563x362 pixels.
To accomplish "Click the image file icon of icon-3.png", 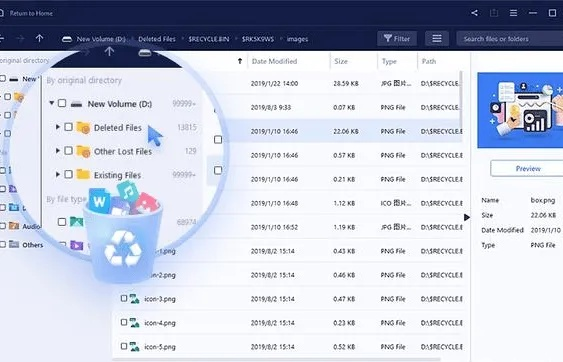I will pos(135,299).
